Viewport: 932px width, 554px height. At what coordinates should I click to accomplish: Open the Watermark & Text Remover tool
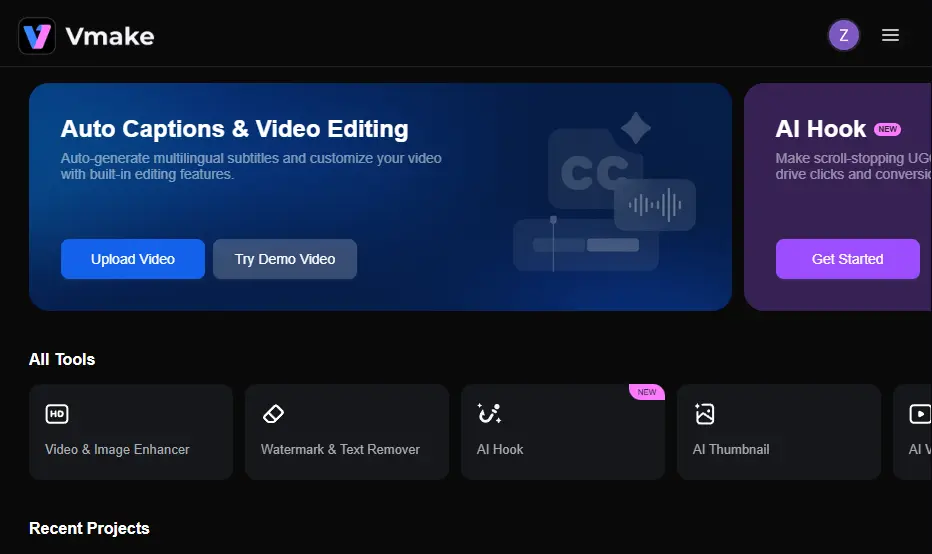(347, 432)
